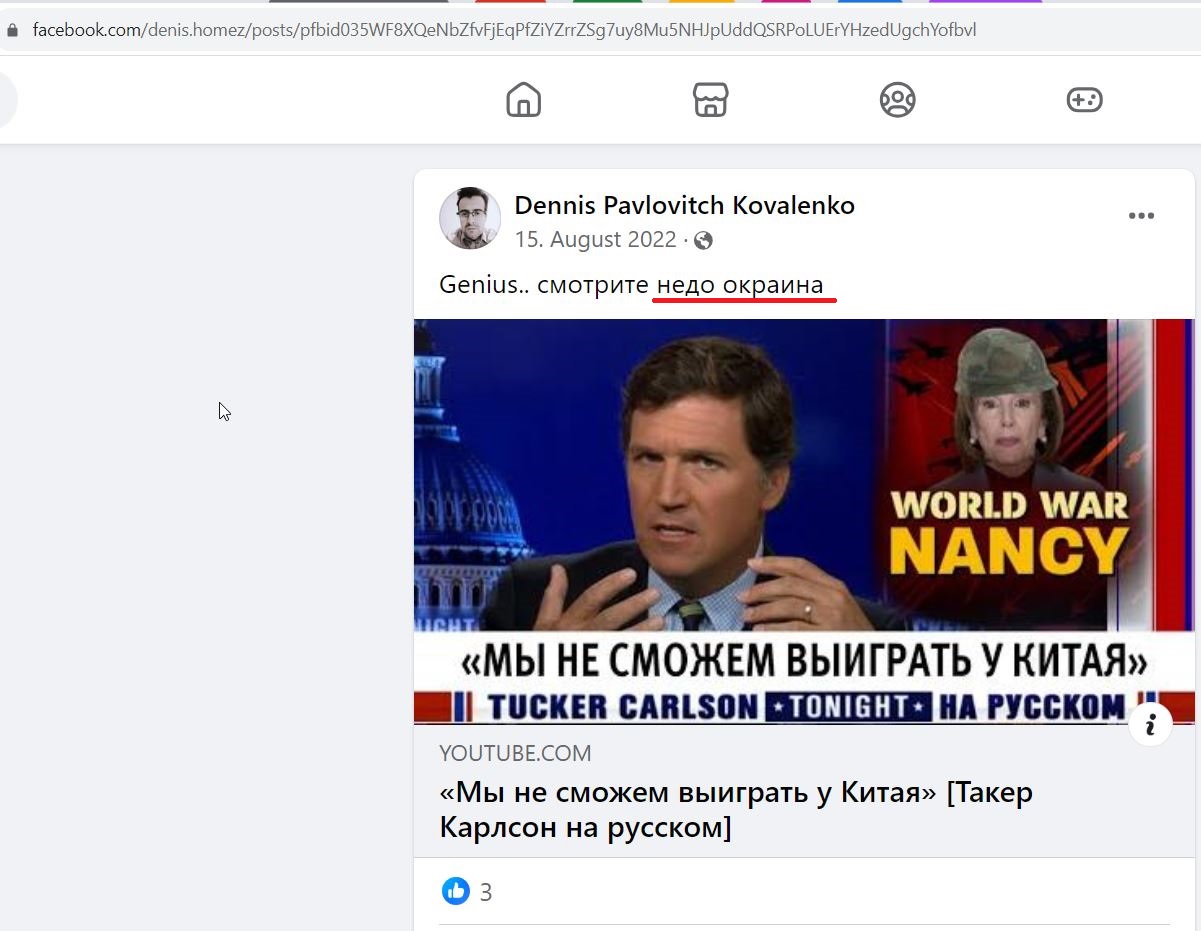This screenshot has width=1201, height=931.
Task: Click the link info "i" icon
Action: (x=1151, y=725)
